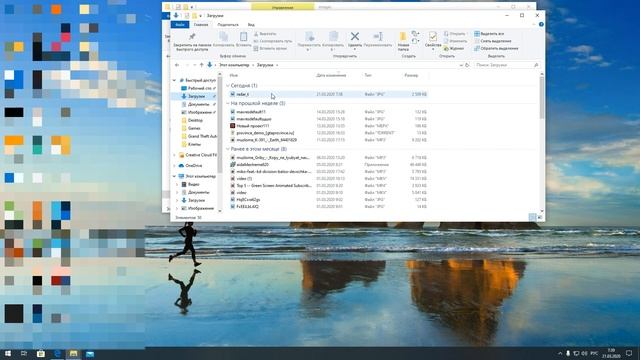The height and width of the screenshot is (360, 640).
Task: Click Вставить ярлык in the ribbon
Action: [x=270, y=49]
